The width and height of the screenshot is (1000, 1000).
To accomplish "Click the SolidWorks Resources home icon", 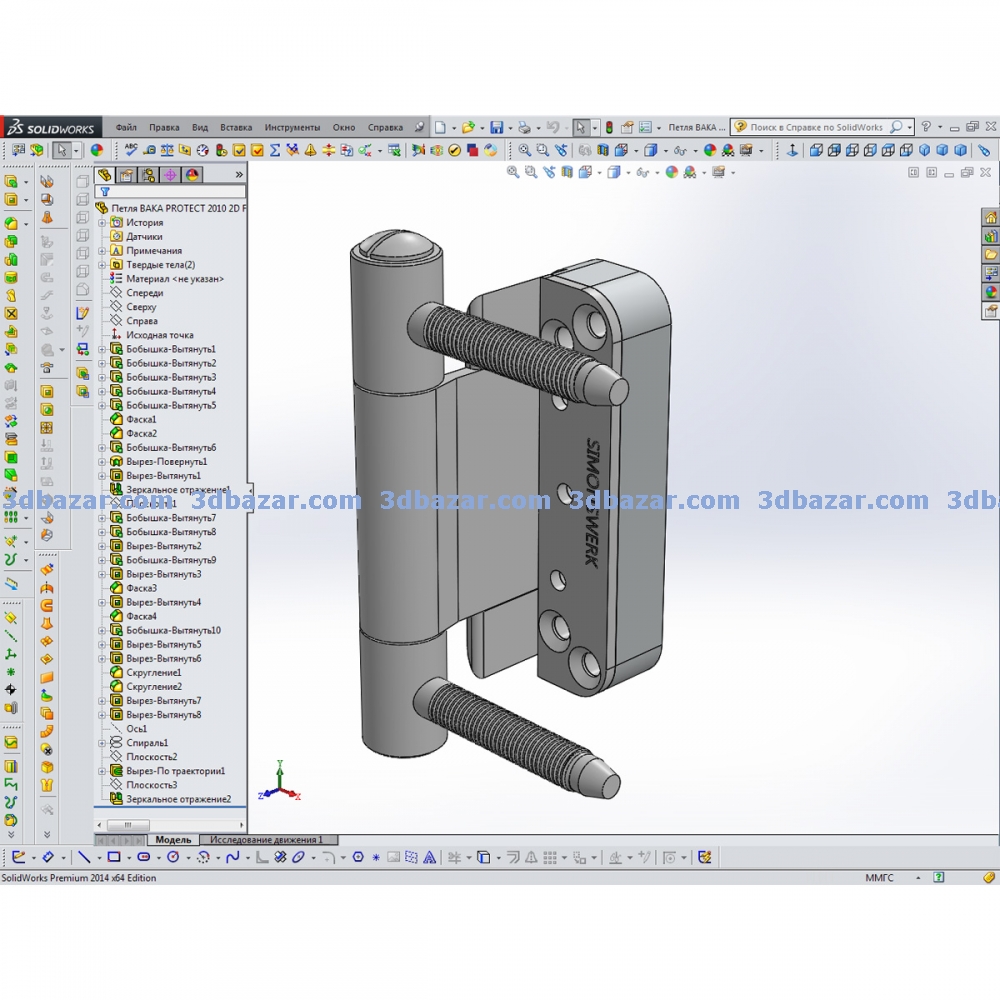I will pyautogui.click(x=991, y=217).
